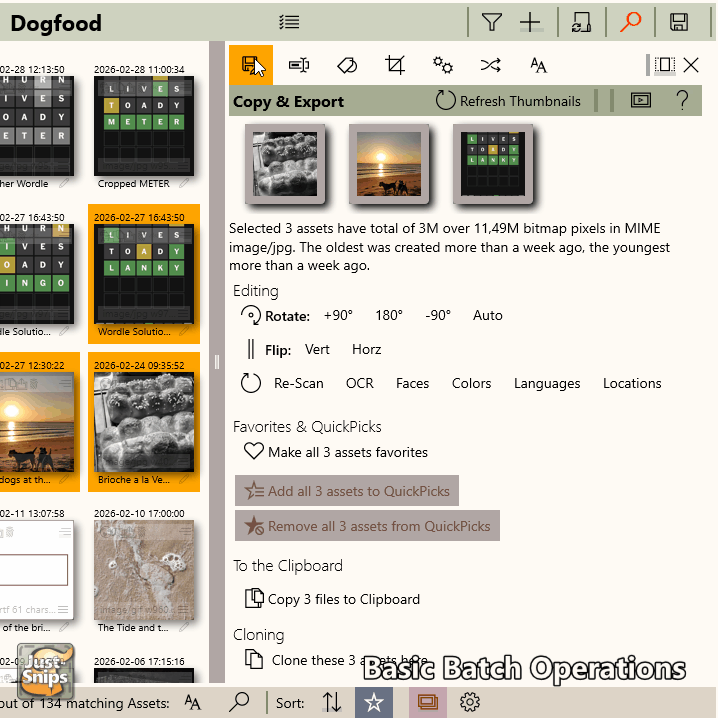Run OCR on selected assets

[359, 383]
